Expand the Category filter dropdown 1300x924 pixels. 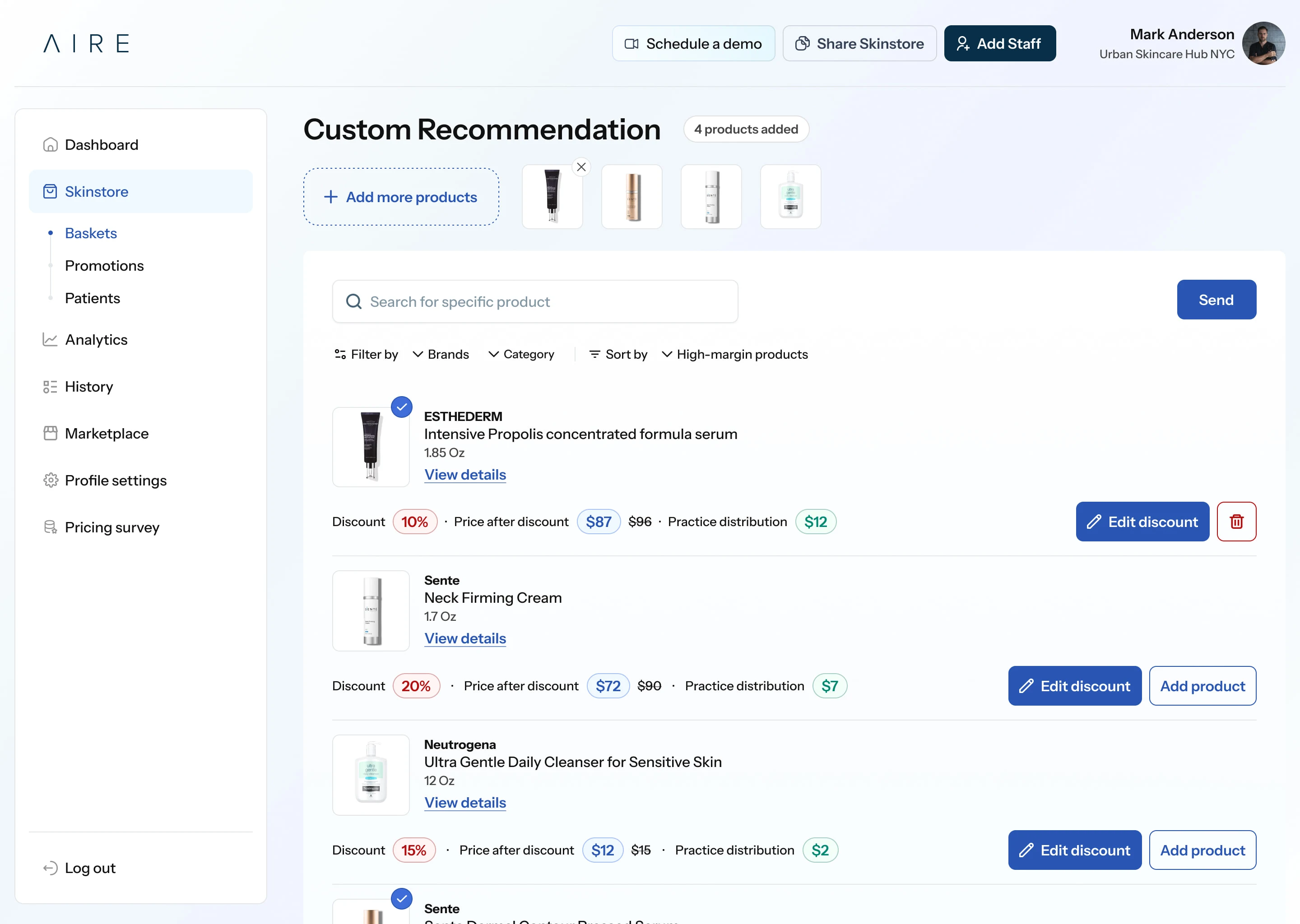[x=521, y=354]
